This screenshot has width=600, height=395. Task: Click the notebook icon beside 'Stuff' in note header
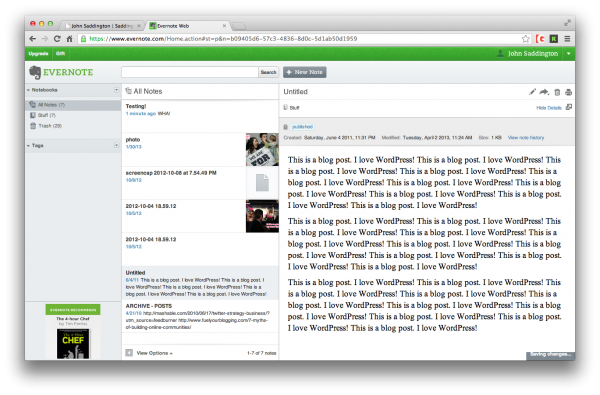tap(285, 108)
